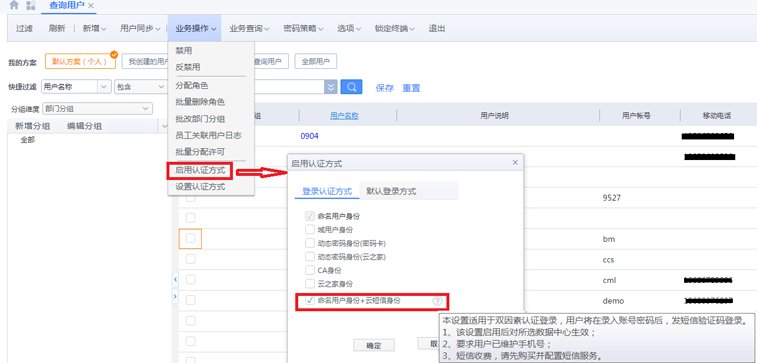
Task: Tick the row checkbox for user bm
Action: (x=190, y=239)
